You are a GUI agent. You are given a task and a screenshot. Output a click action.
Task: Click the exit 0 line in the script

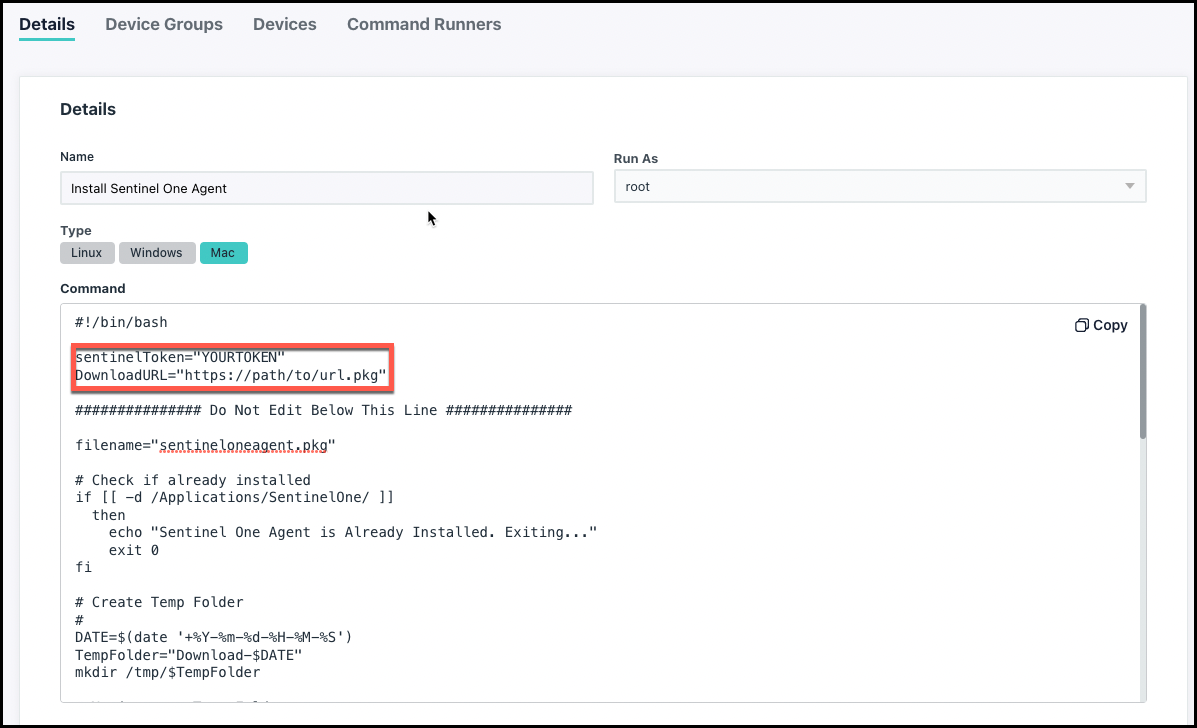(x=134, y=550)
